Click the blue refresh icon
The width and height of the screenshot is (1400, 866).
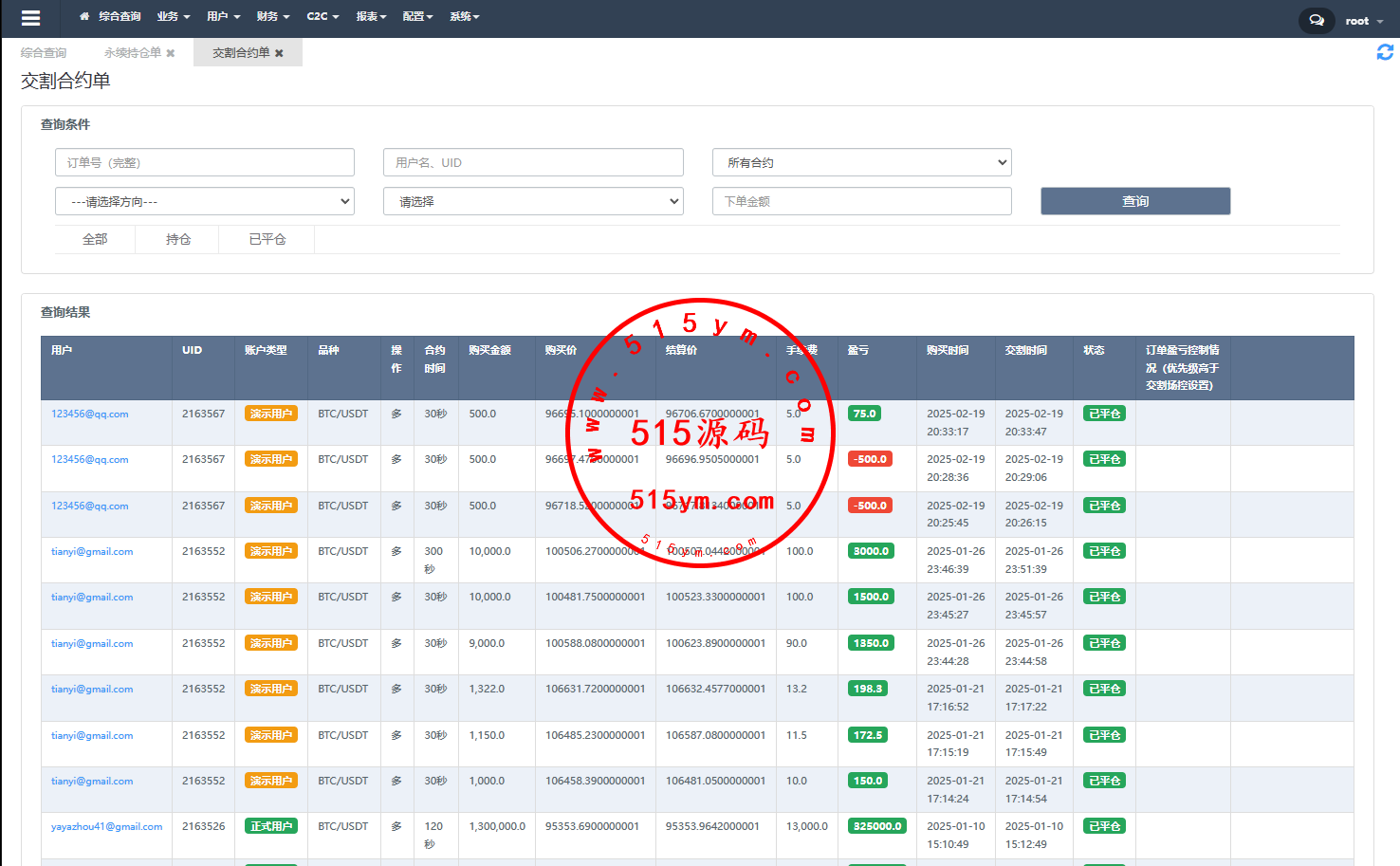pyautogui.click(x=1385, y=53)
